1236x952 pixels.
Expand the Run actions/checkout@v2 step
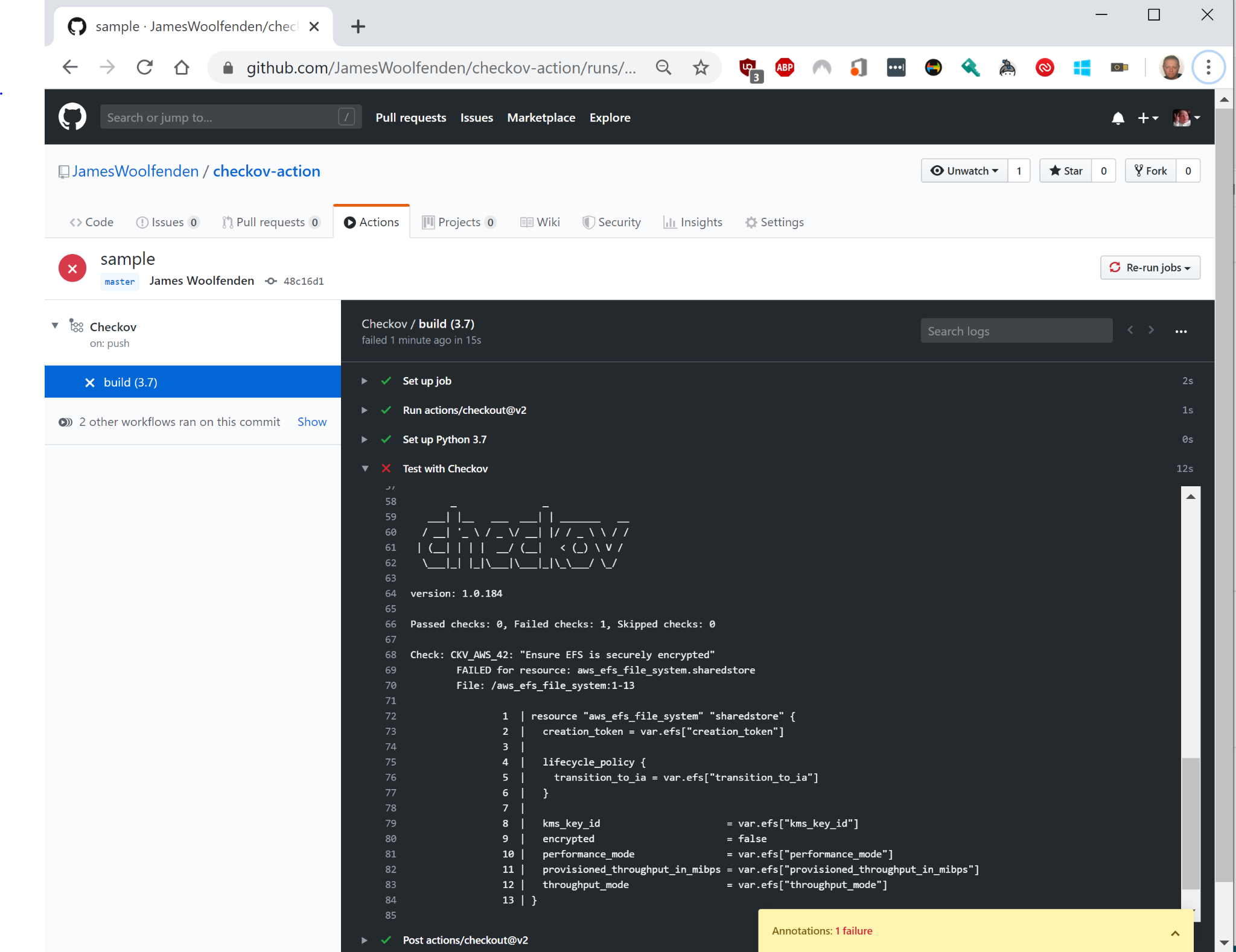click(x=365, y=410)
